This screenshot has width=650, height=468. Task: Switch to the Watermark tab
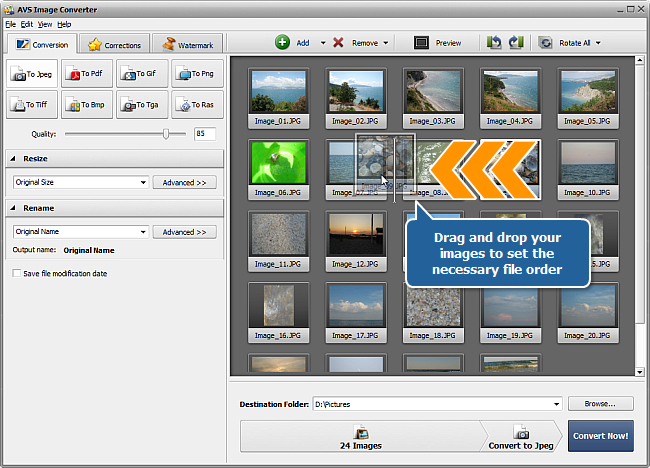coord(187,45)
